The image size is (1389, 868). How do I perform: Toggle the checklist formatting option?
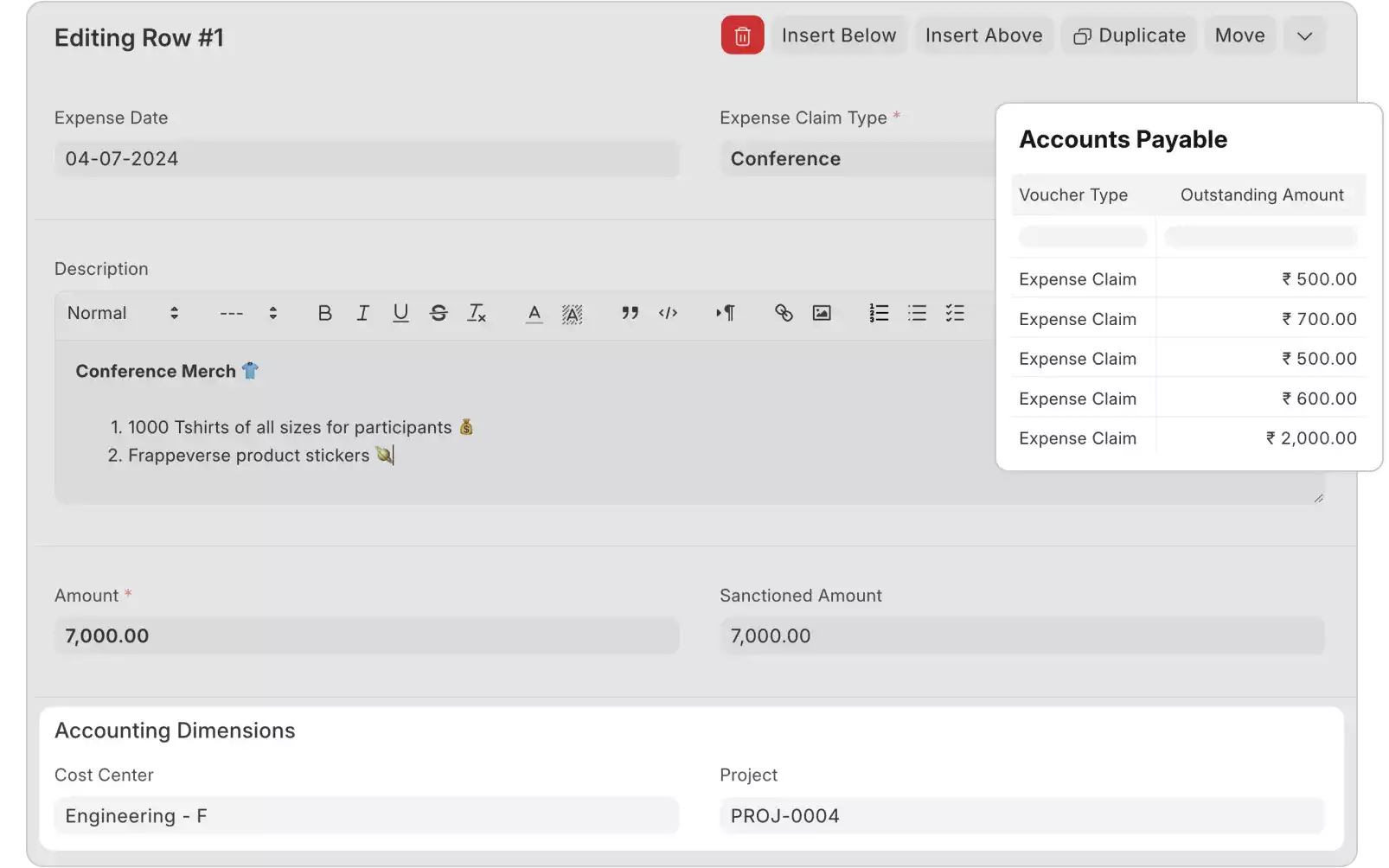click(x=955, y=313)
